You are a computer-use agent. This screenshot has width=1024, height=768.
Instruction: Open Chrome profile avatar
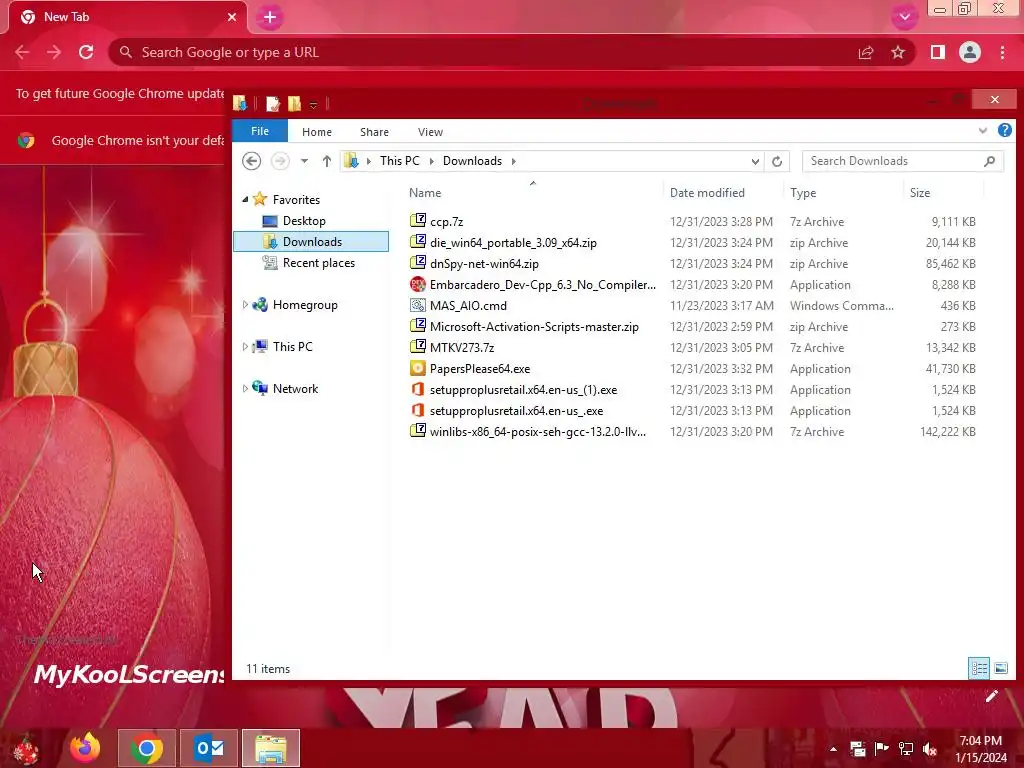tap(970, 52)
